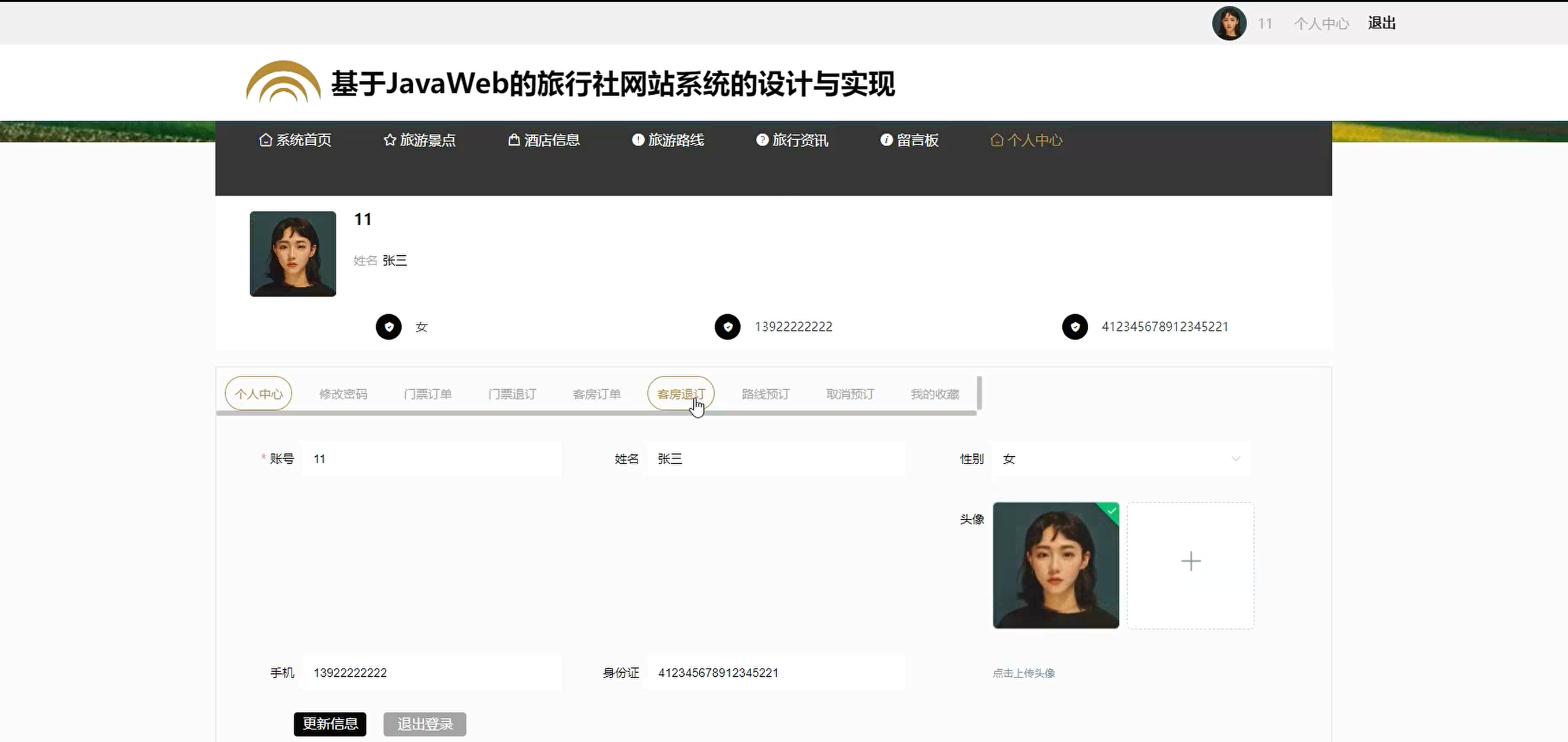Select the 个人中心 tab pill
The height and width of the screenshot is (742, 1568).
point(259,394)
